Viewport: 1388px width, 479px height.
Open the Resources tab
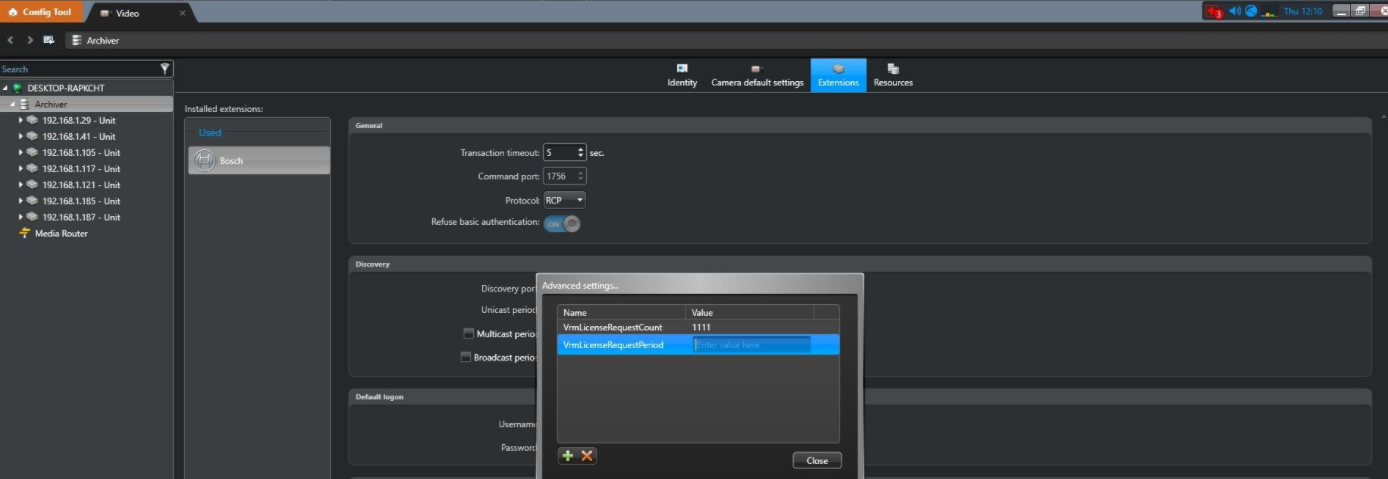point(893,76)
